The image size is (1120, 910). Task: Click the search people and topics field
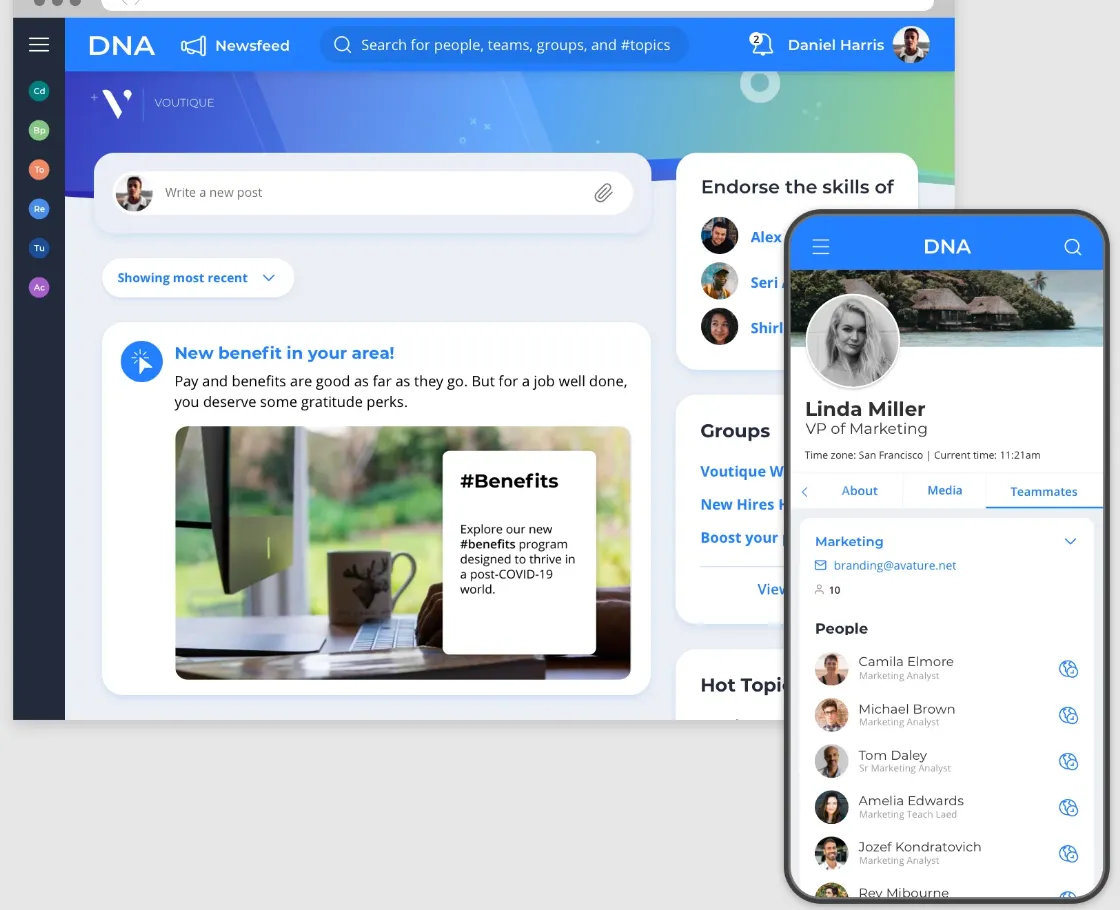[505, 45]
